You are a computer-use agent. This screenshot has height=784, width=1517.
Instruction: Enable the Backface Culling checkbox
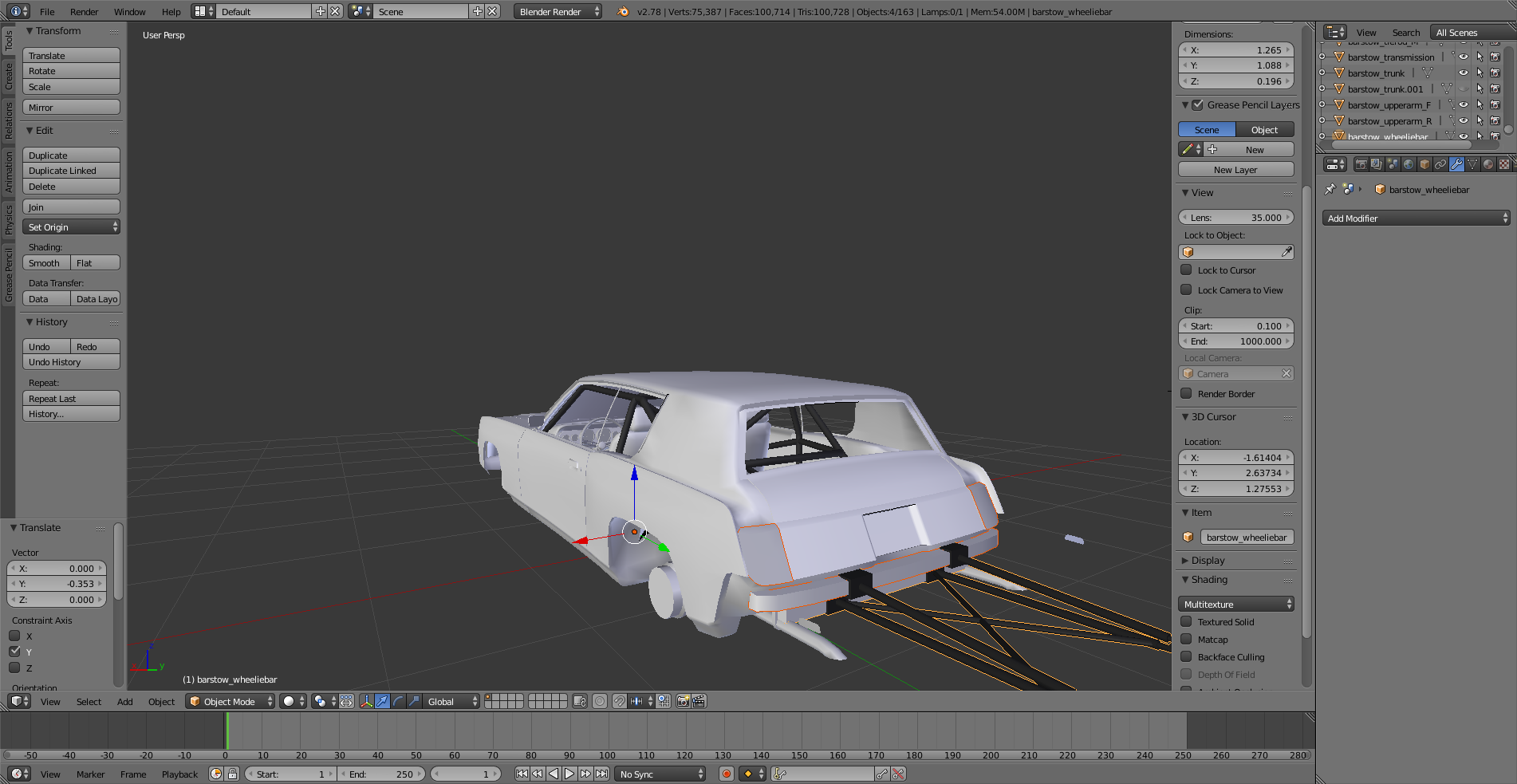pyautogui.click(x=1187, y=657)
